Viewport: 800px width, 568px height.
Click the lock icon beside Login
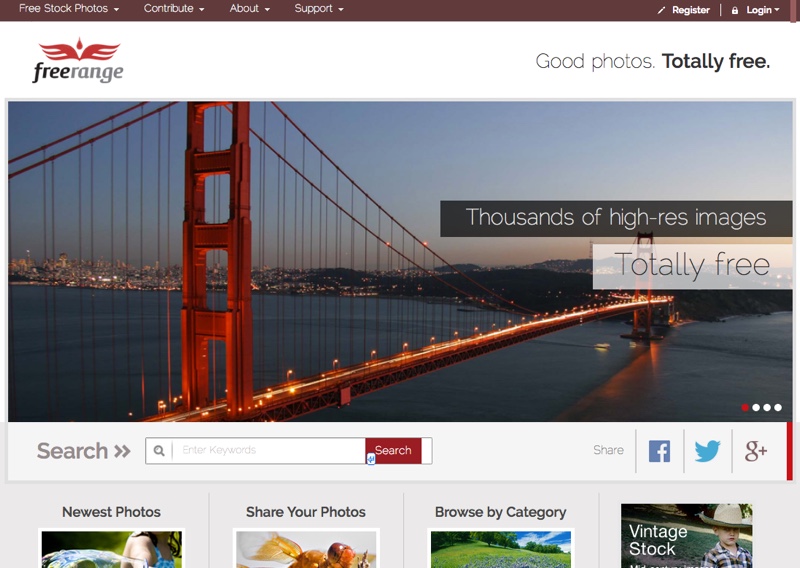(735, 10)
